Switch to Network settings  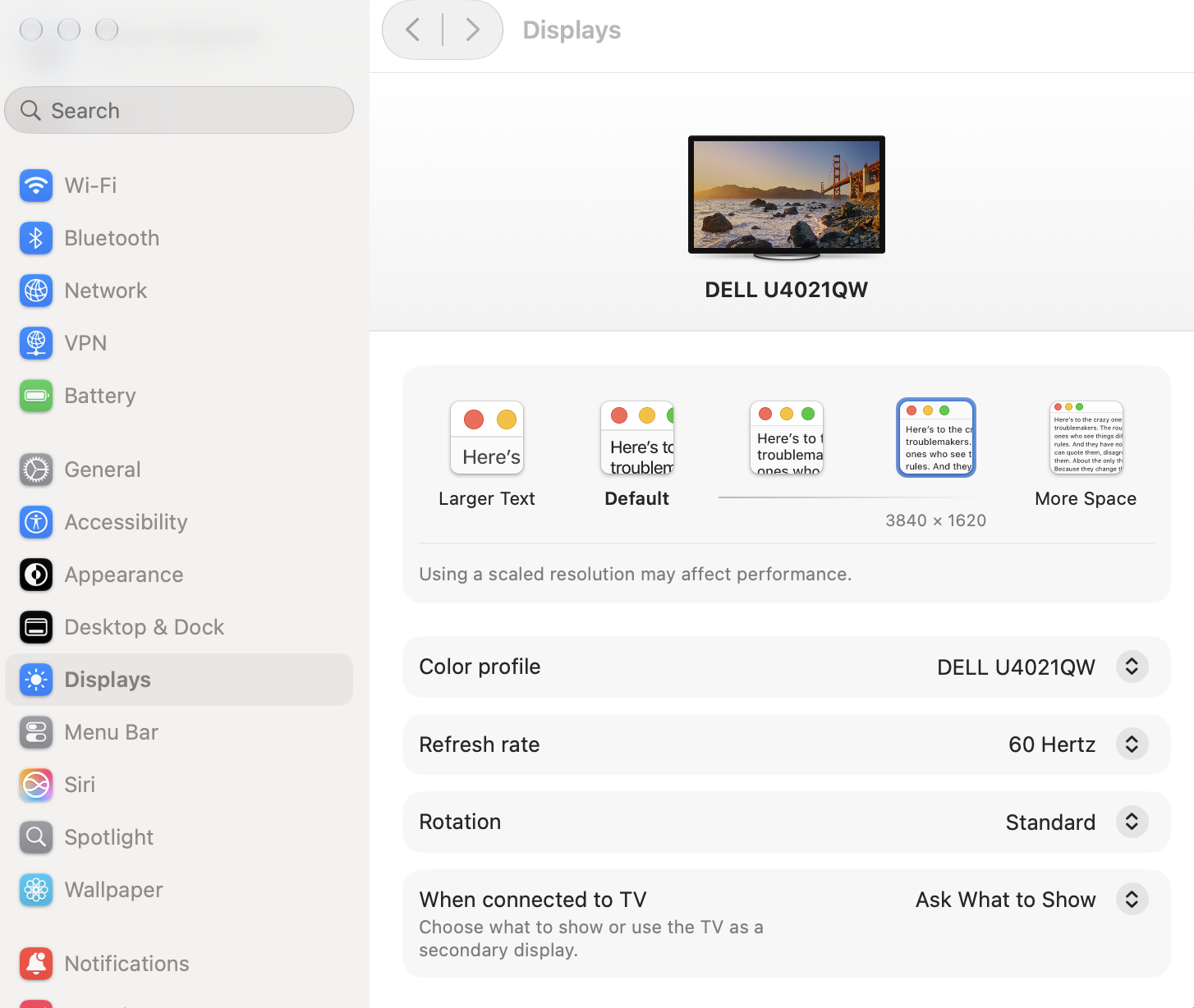tap(179, 291)
